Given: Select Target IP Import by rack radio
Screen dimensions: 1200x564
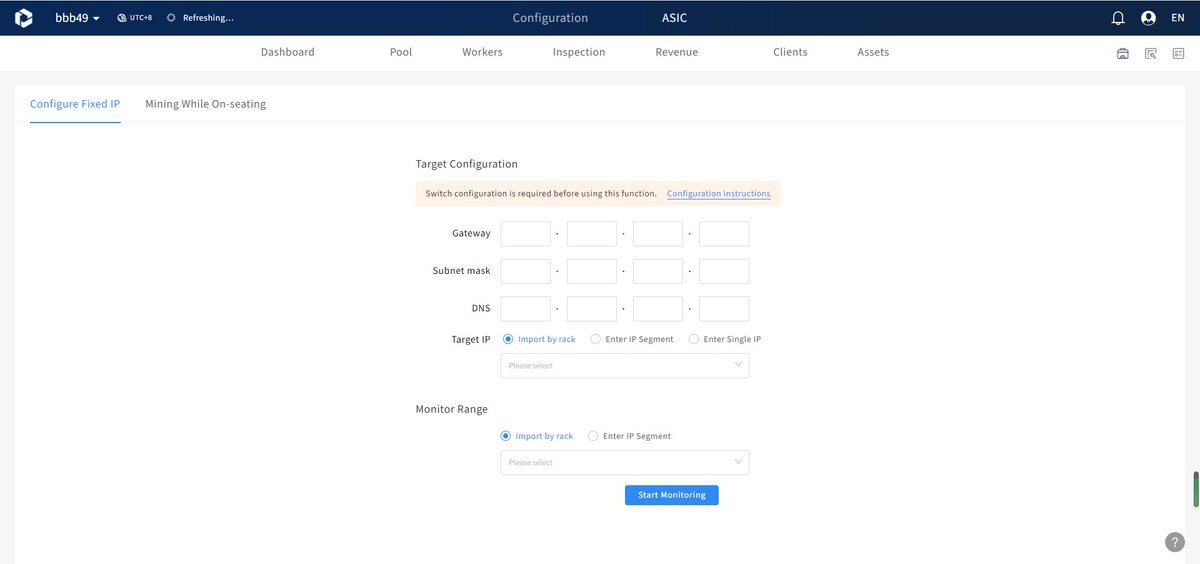Looking at the screenshot, I should click(508, 339).
